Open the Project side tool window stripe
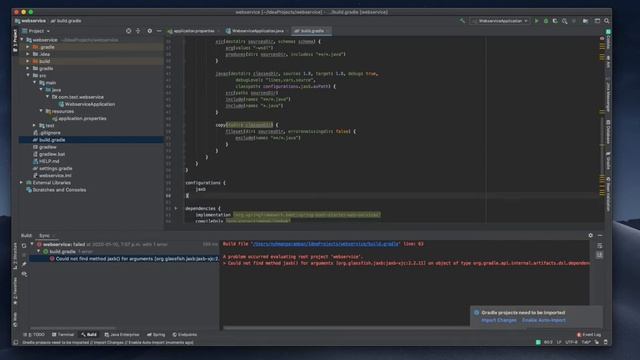The height and width of the screenshot is (360, 640). pos(15,40)
